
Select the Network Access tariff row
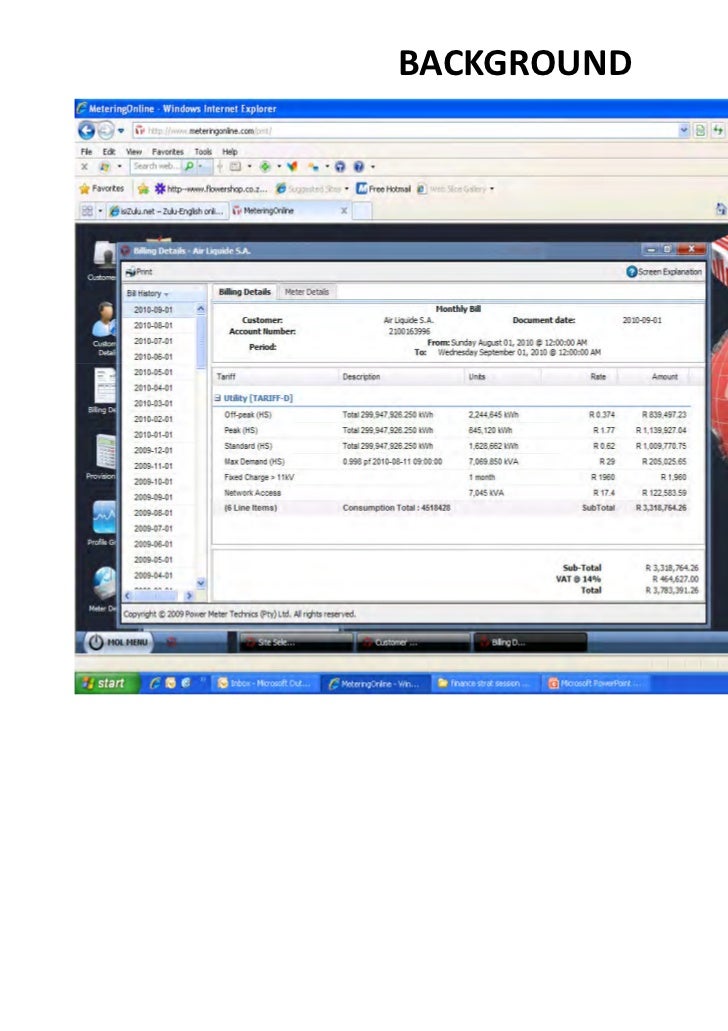tap(451, 493)
